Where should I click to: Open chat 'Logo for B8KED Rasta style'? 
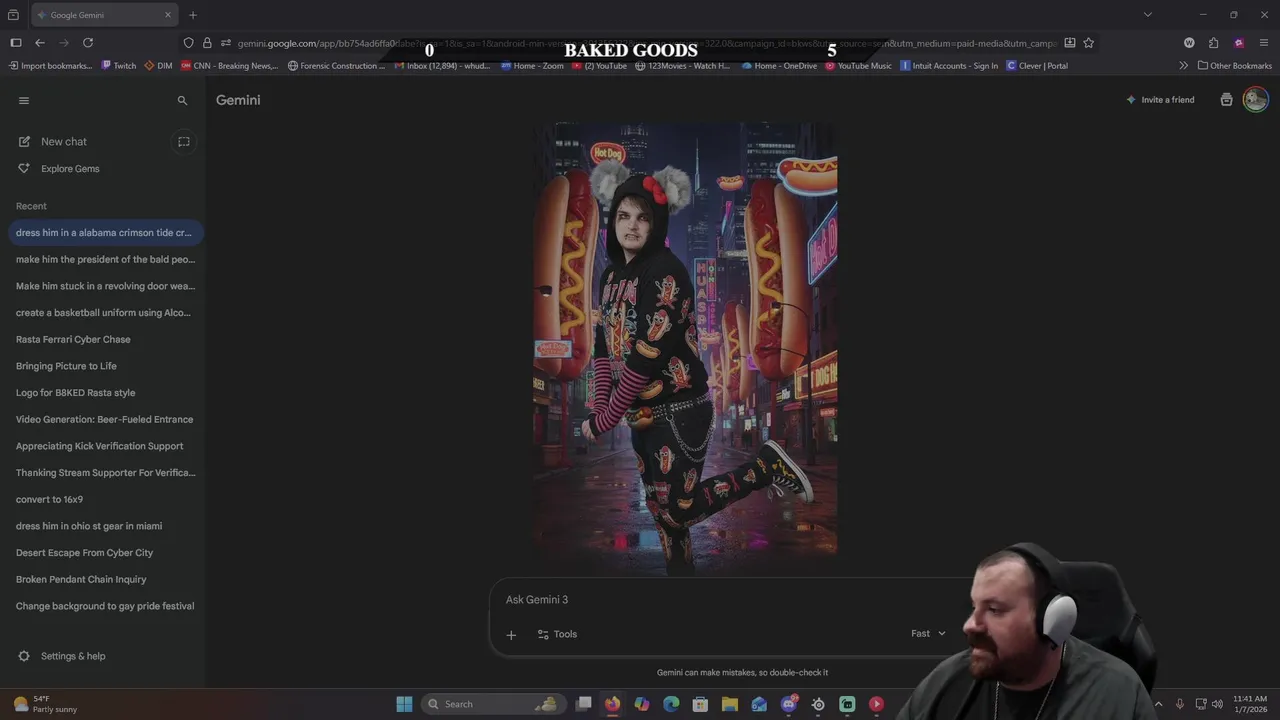pos(105,393)
